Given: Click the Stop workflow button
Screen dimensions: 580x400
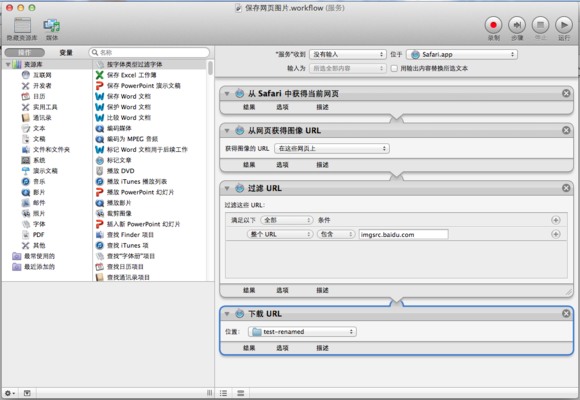Looking at the screenshot, I should click(540, 25).
